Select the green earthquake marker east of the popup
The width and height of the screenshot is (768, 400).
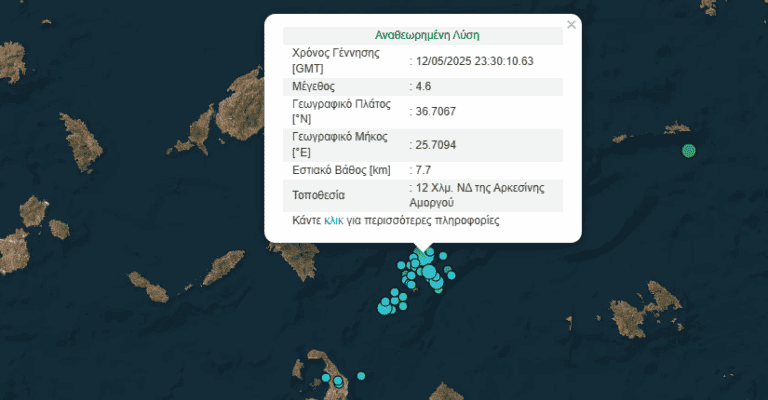click(x=688, y=151)
